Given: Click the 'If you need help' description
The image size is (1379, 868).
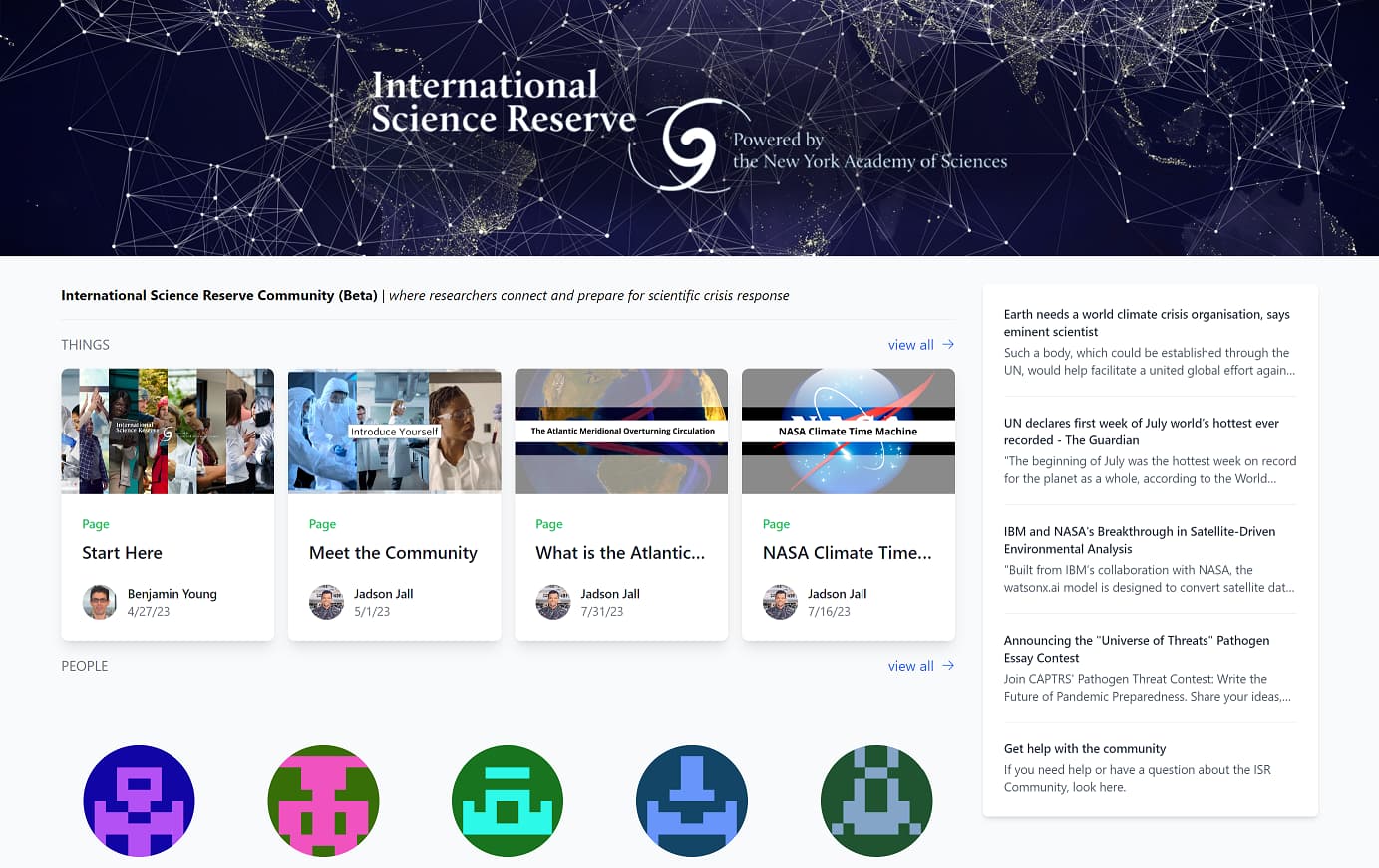Looking at the screenshot, I should click(1138, 778).
